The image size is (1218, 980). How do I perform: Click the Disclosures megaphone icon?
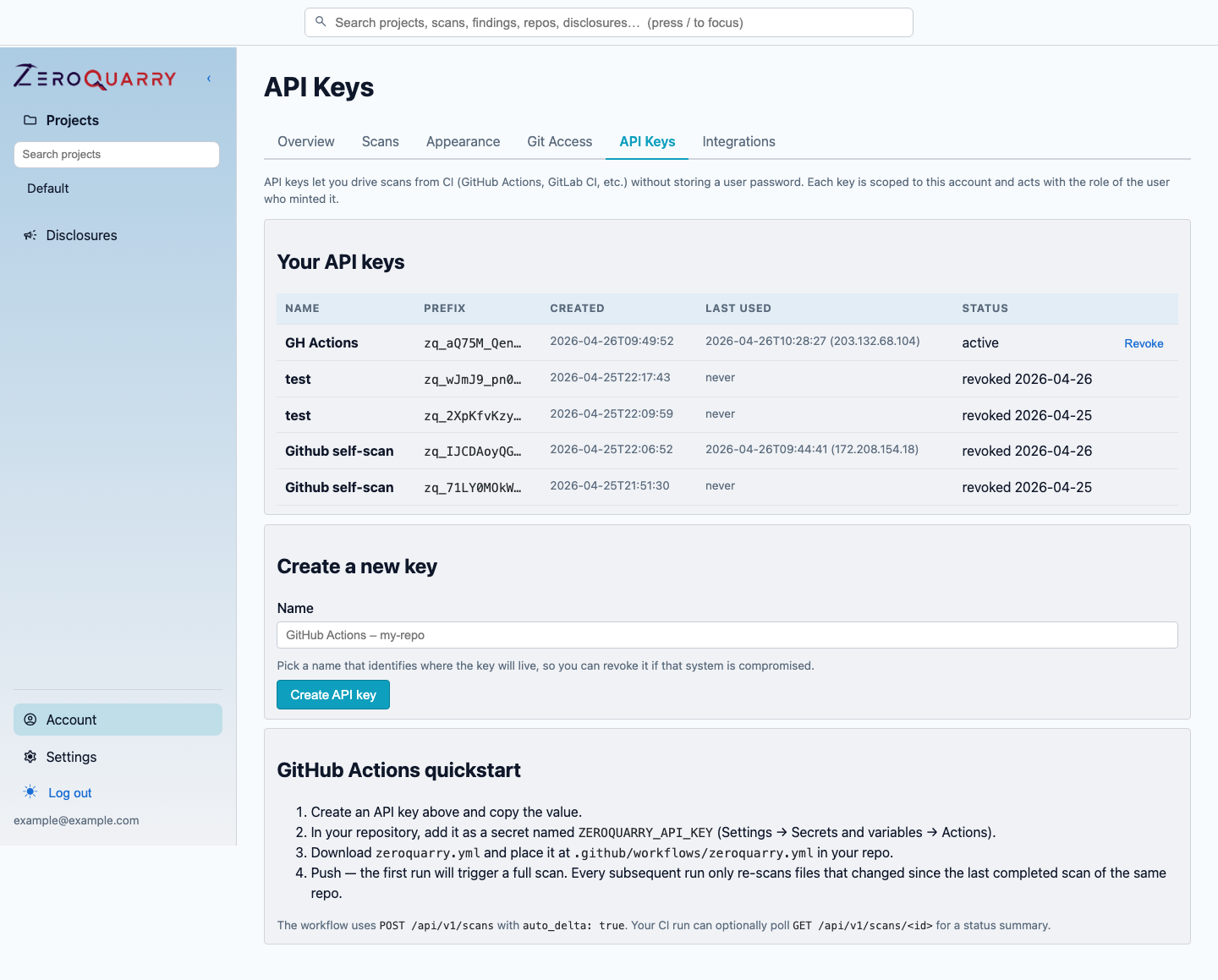point(30,235)
